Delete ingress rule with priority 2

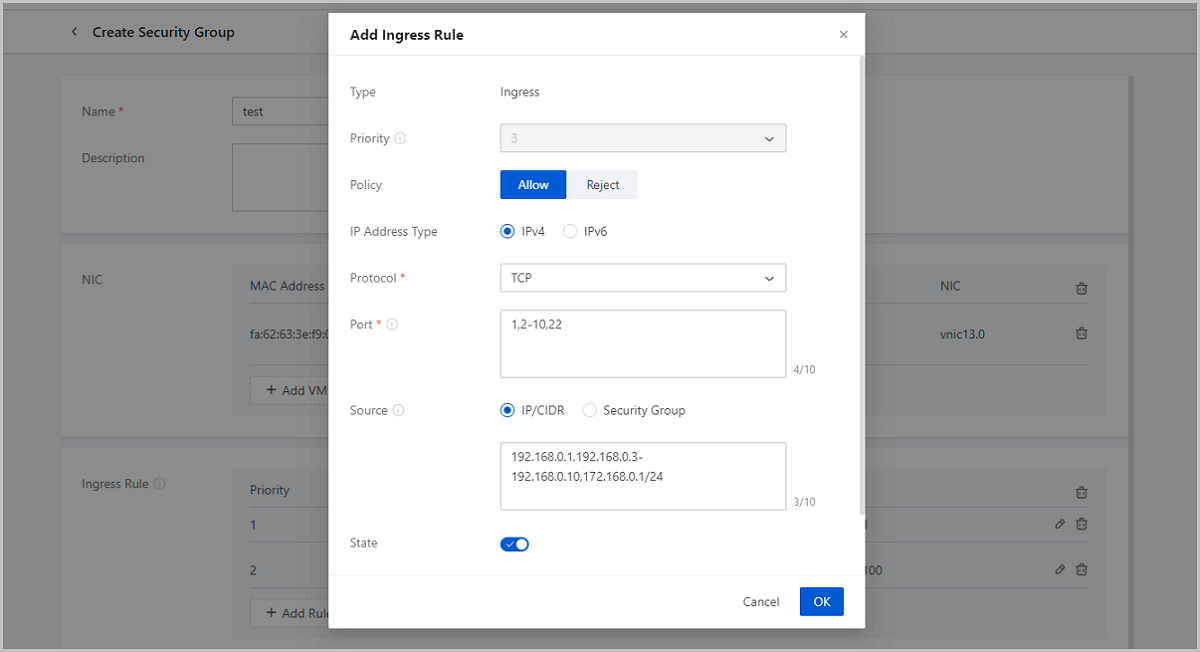pyautogui.click(x=1081, y=570)
